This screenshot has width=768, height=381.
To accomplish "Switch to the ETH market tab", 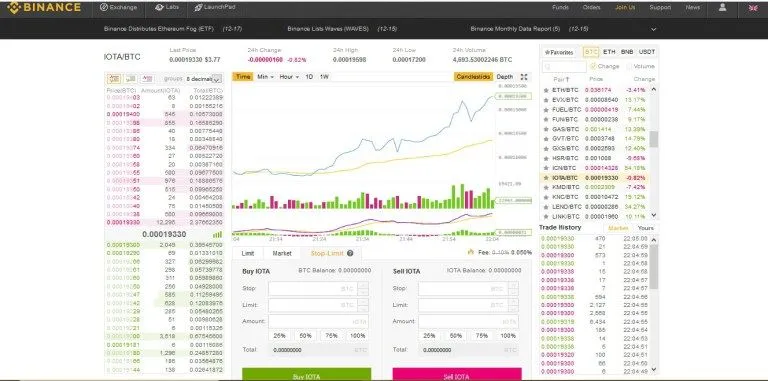I will pos(609,52).
